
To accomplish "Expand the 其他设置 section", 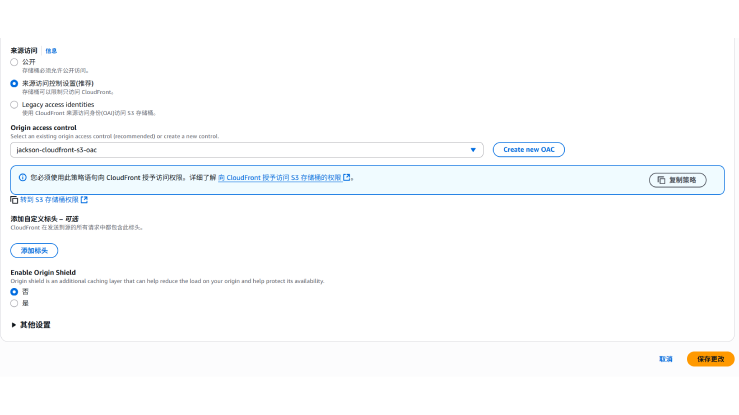I will [31, 325].
